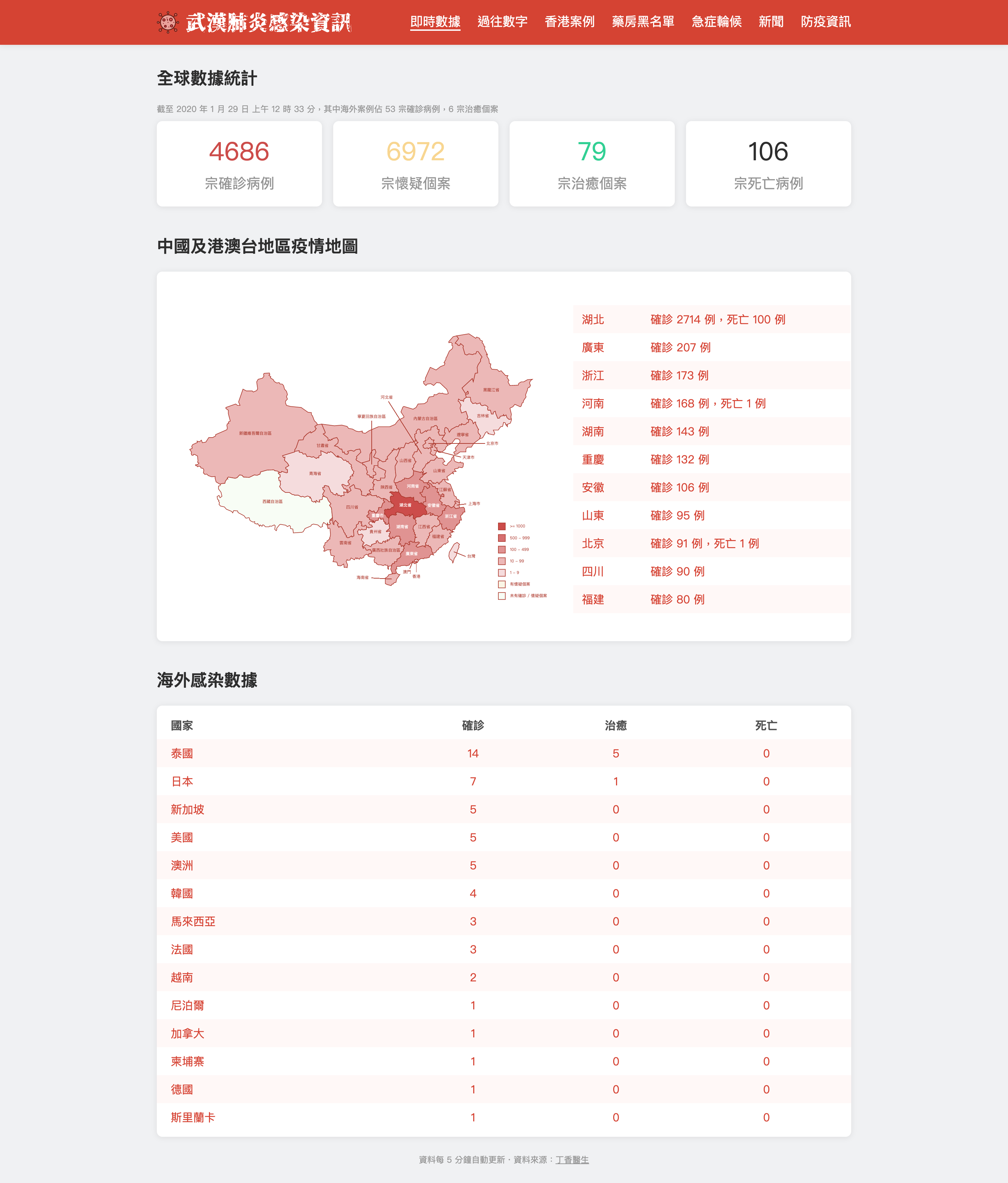This screenshot has width=1008, height=1183.
Task: Click the 確診 column header
Action: coord(473,726)
